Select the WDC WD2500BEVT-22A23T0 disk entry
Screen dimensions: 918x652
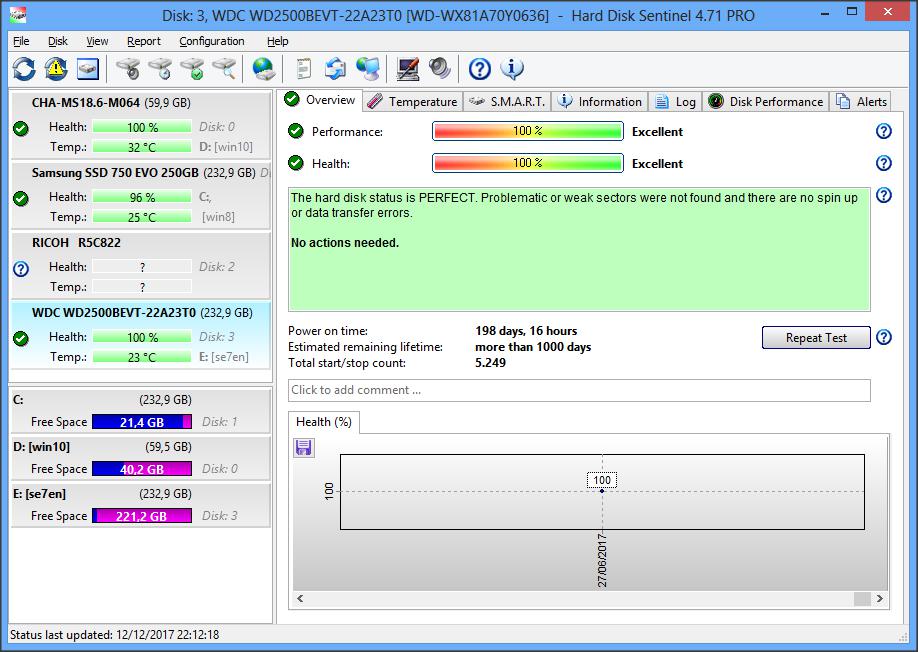pyautogui.click(x=141, y=335)
